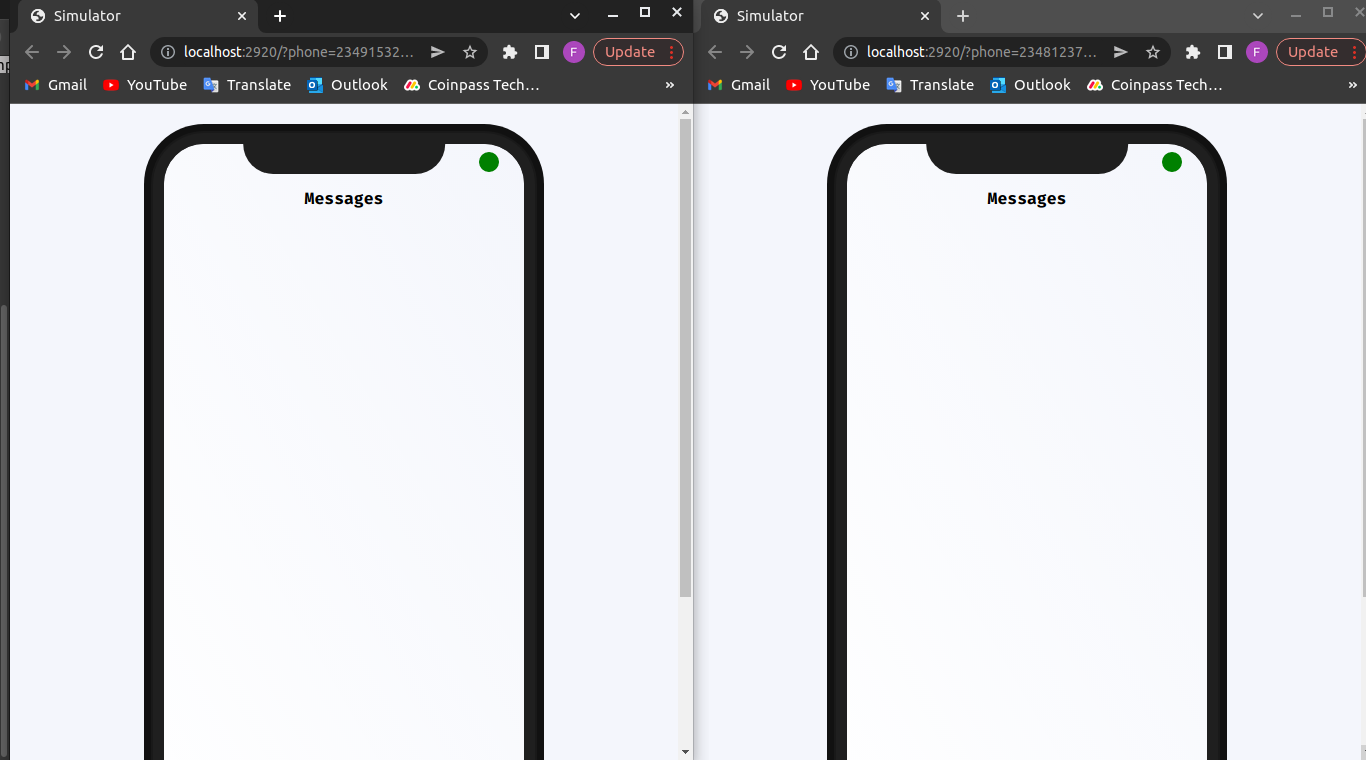Open Coinpass Tech bookmark in left window
The image size is (1366, 760).
(x=472, y=85)
